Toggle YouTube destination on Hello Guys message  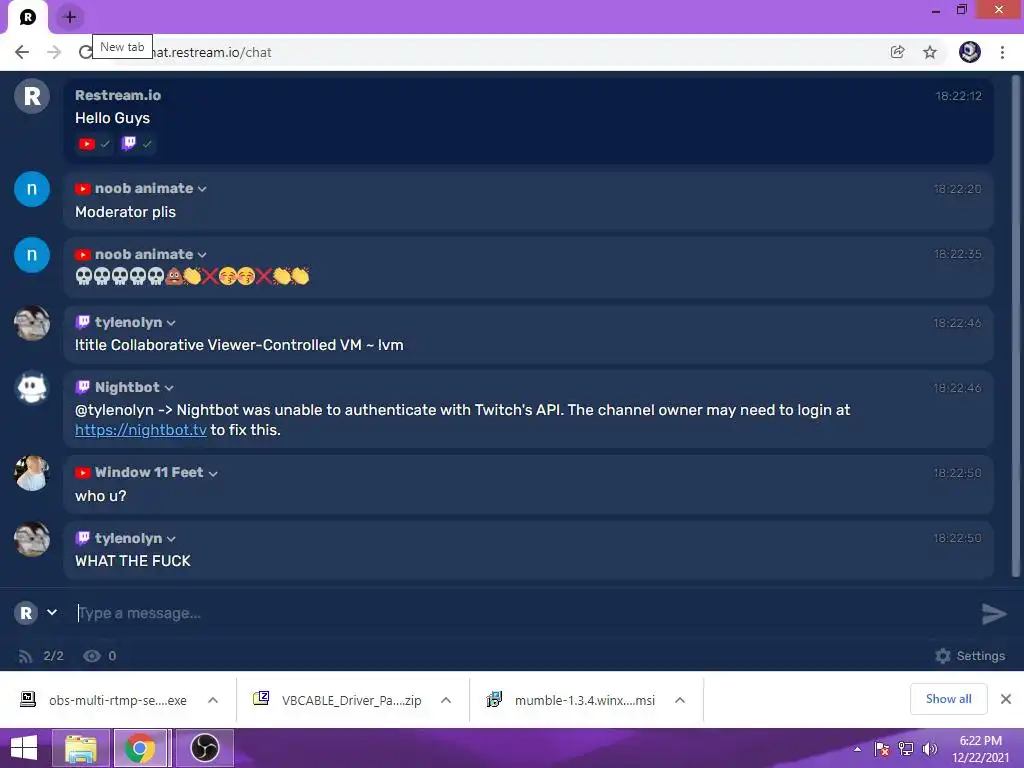coord(94,144)
